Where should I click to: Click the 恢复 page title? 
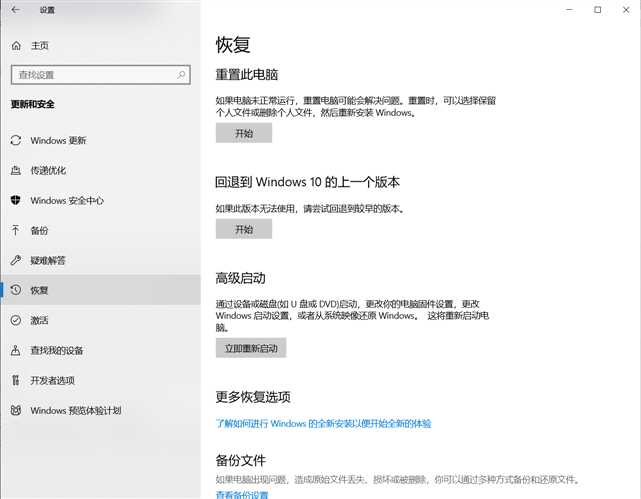pyautogui.click(x=233, y=44)
